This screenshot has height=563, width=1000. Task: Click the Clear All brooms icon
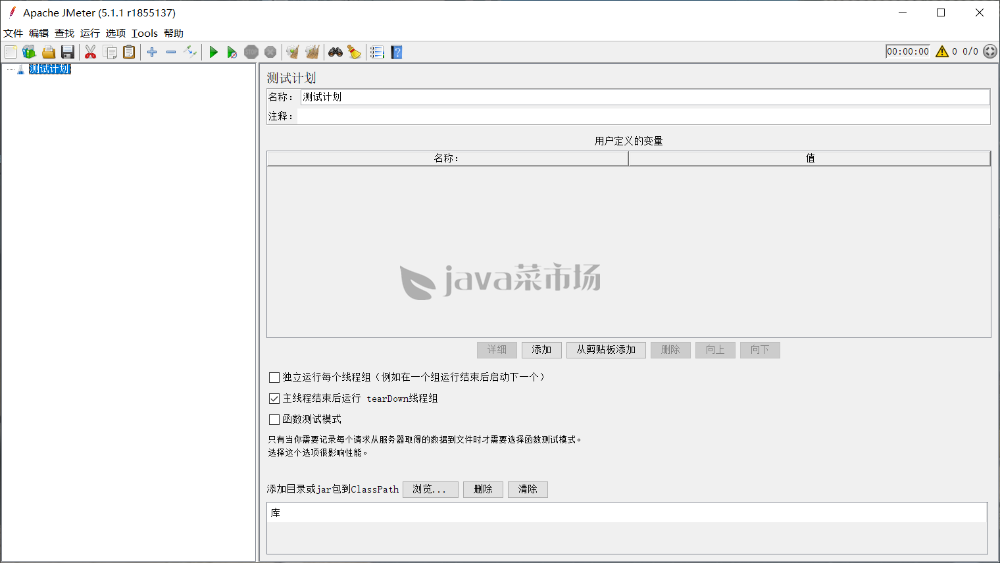(312, 52)
